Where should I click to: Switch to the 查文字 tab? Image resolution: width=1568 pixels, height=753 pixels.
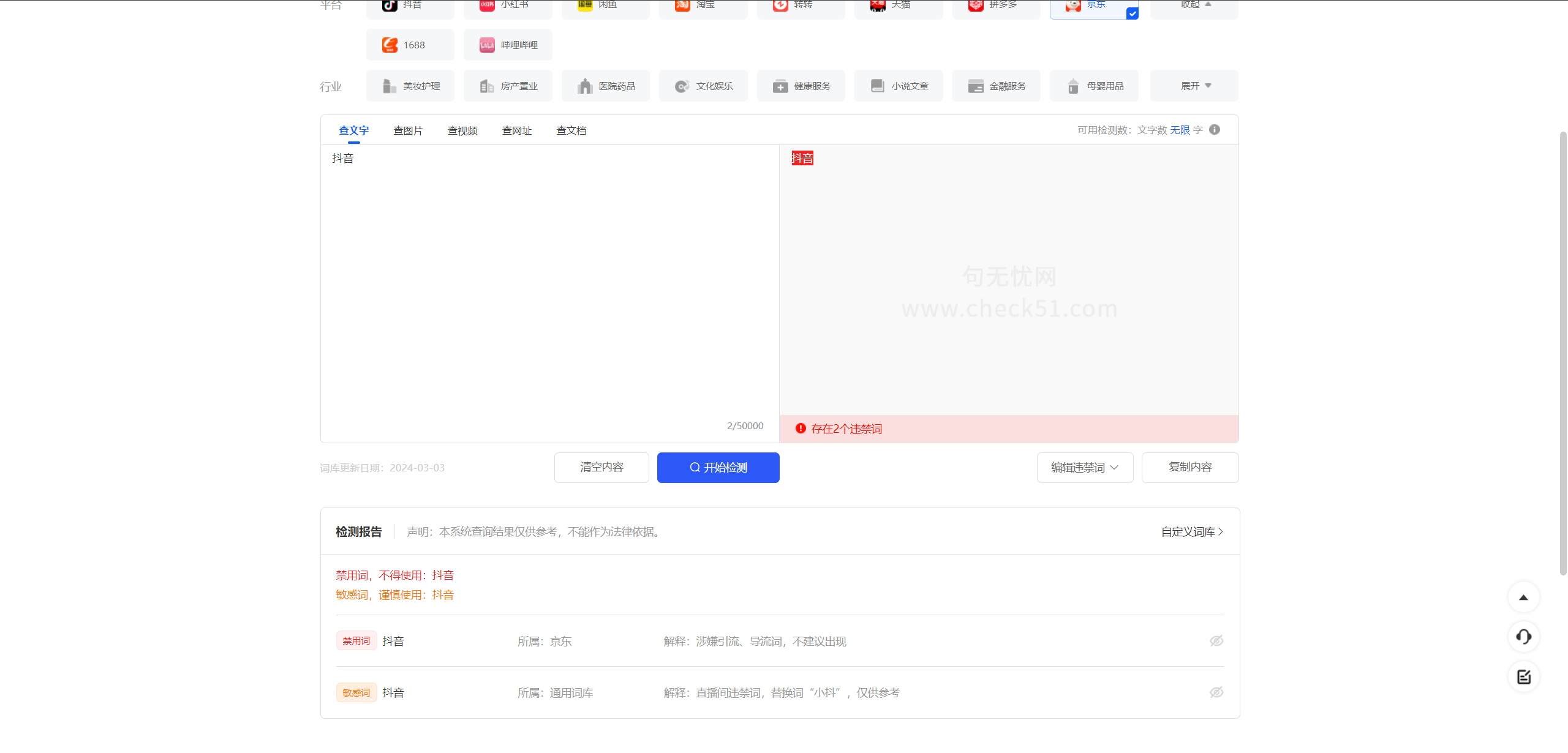coord(353,130)
